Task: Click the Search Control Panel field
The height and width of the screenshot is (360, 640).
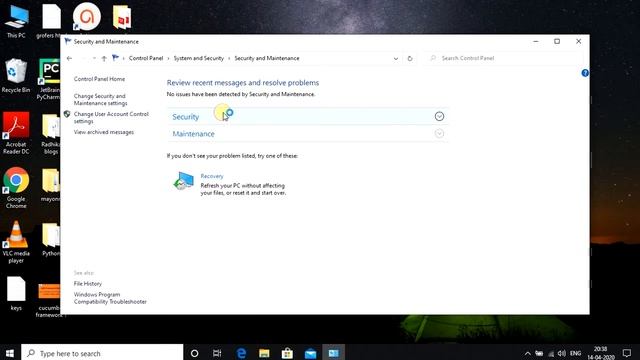Action: [x=505, y=58]
